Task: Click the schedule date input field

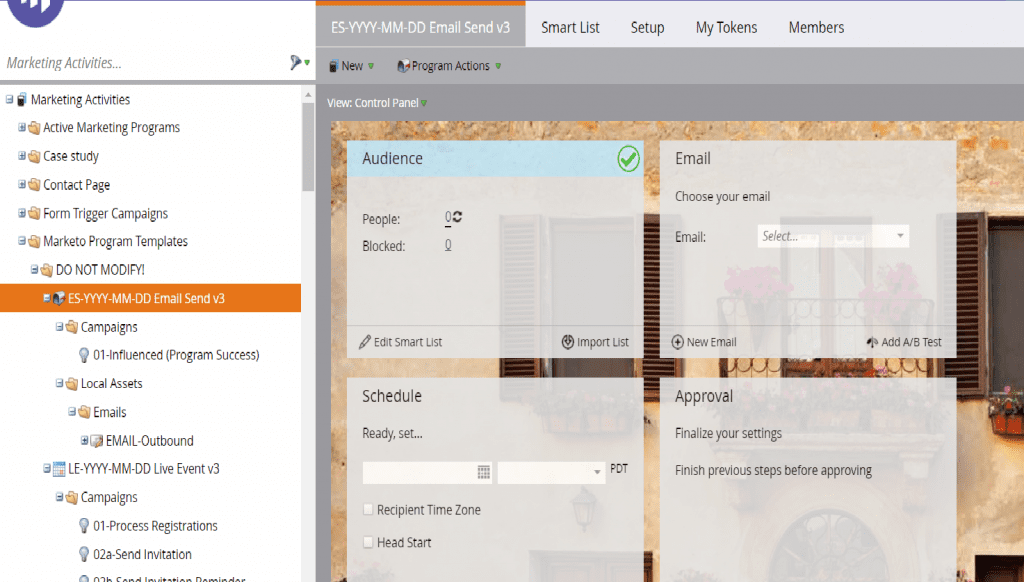Action: pyautogui.click(x=427, y=472)
